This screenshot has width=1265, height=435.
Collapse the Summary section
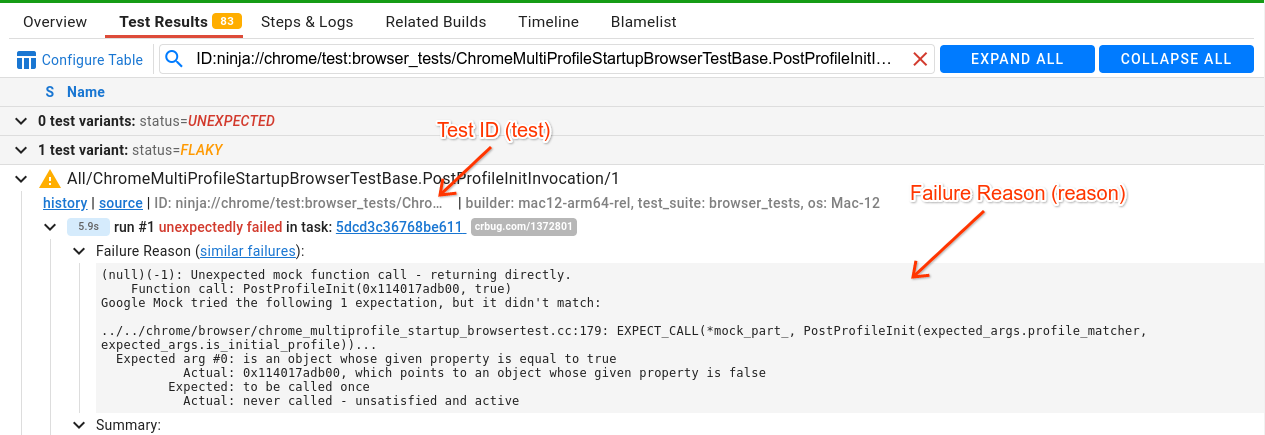pyautogui.click(x=80, y=425)
